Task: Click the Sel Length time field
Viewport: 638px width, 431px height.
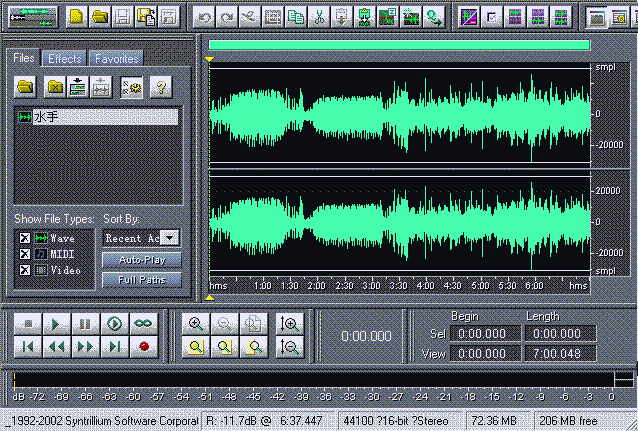Action: (561, 334)
